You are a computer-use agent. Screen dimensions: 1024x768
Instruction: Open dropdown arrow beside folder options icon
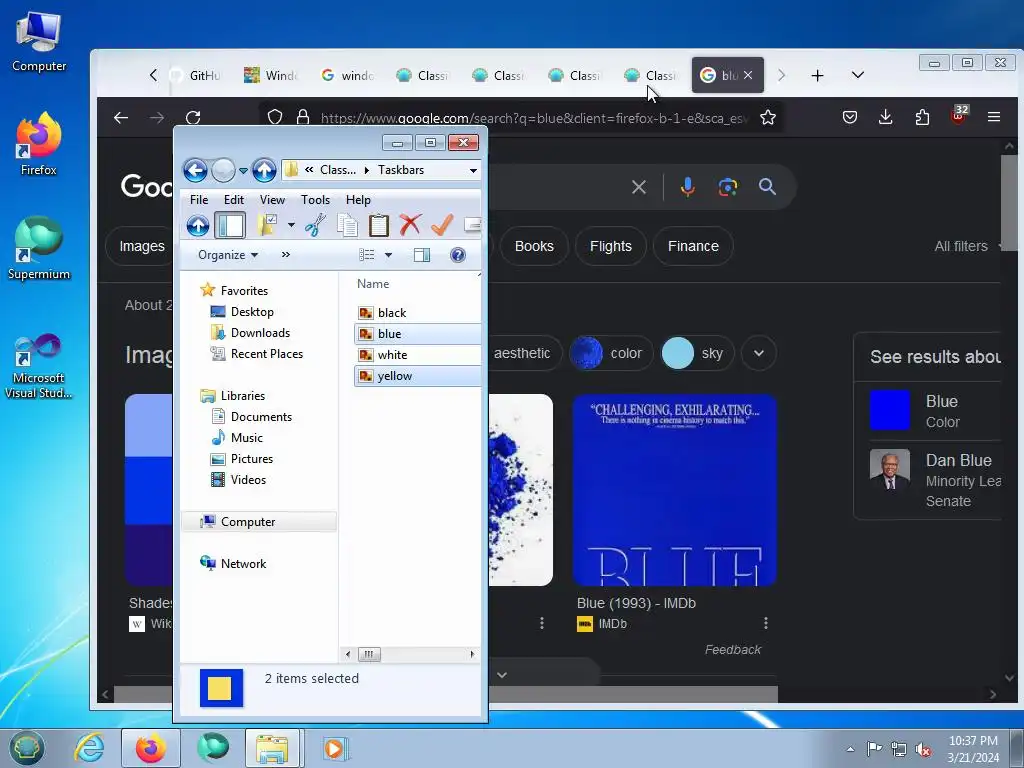(x=291, y=225)
